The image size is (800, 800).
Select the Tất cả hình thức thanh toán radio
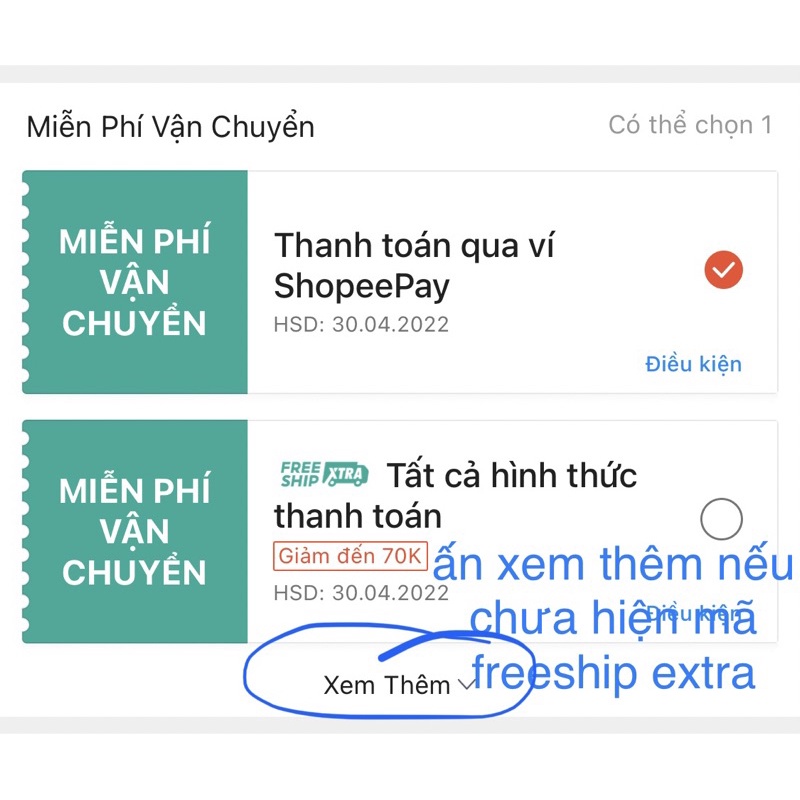tap(721, 519)
